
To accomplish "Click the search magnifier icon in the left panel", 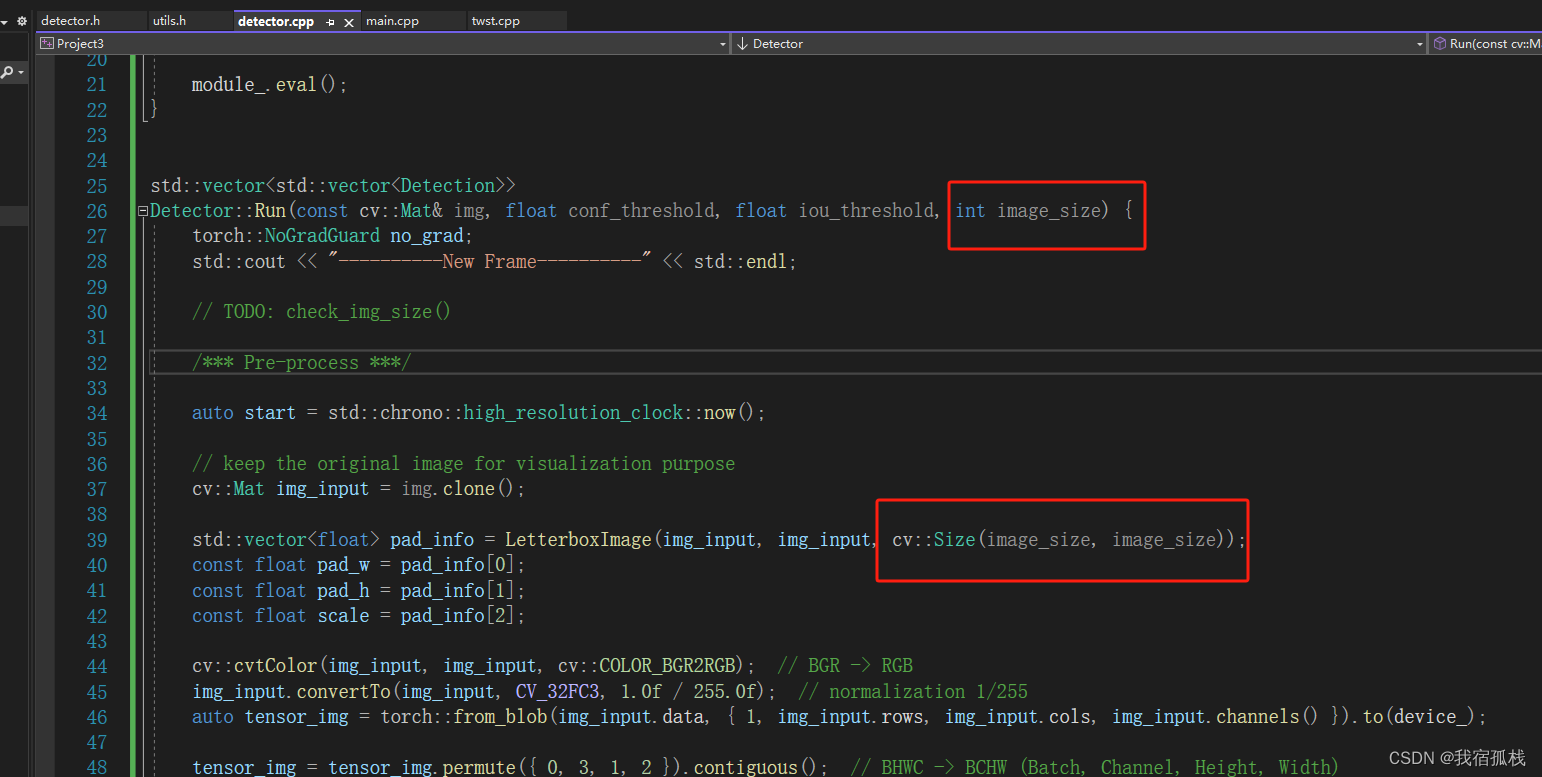I will pos(7,72).
